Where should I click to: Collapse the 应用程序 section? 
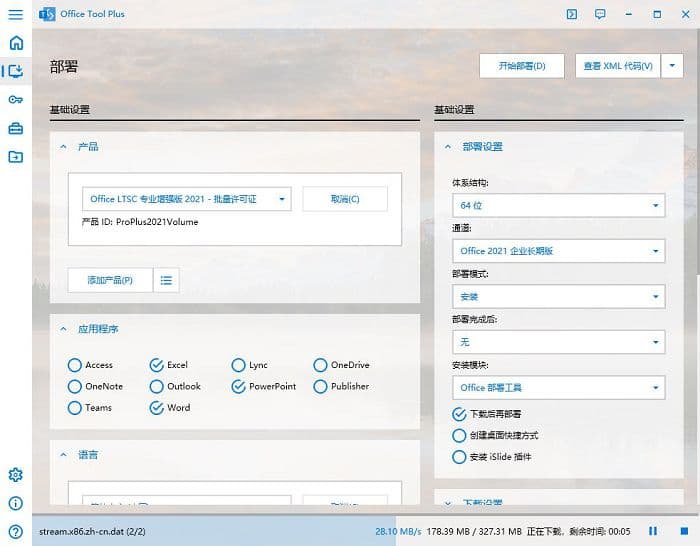click(63, 329)
